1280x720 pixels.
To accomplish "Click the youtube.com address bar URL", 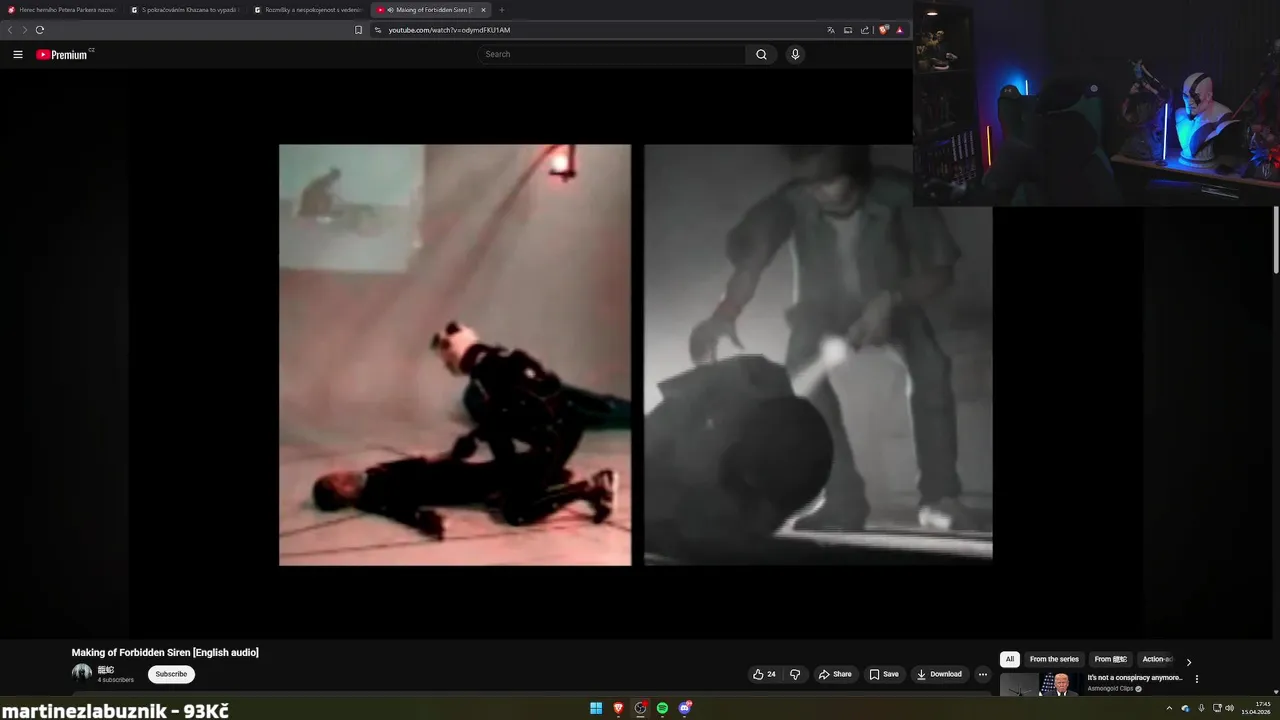I will coord(449,30).
